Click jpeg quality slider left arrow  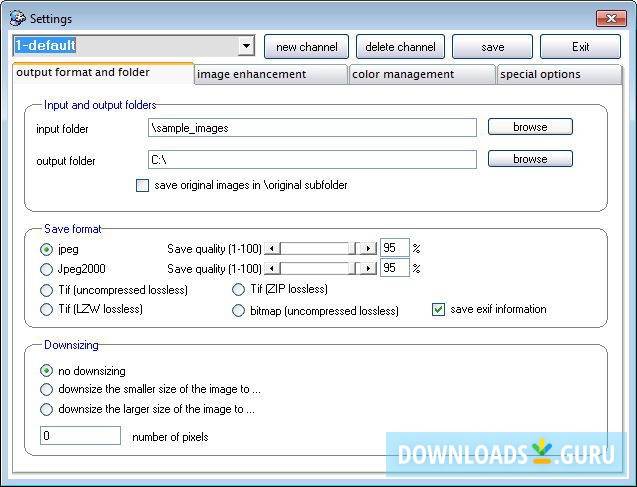click(272, 248)
